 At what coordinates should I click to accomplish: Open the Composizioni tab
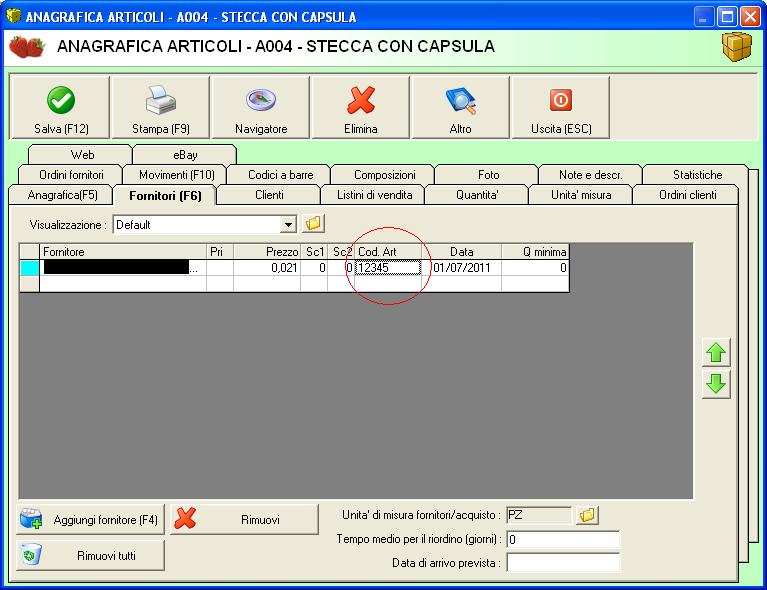pyautogui.click(x=384, y=175)
